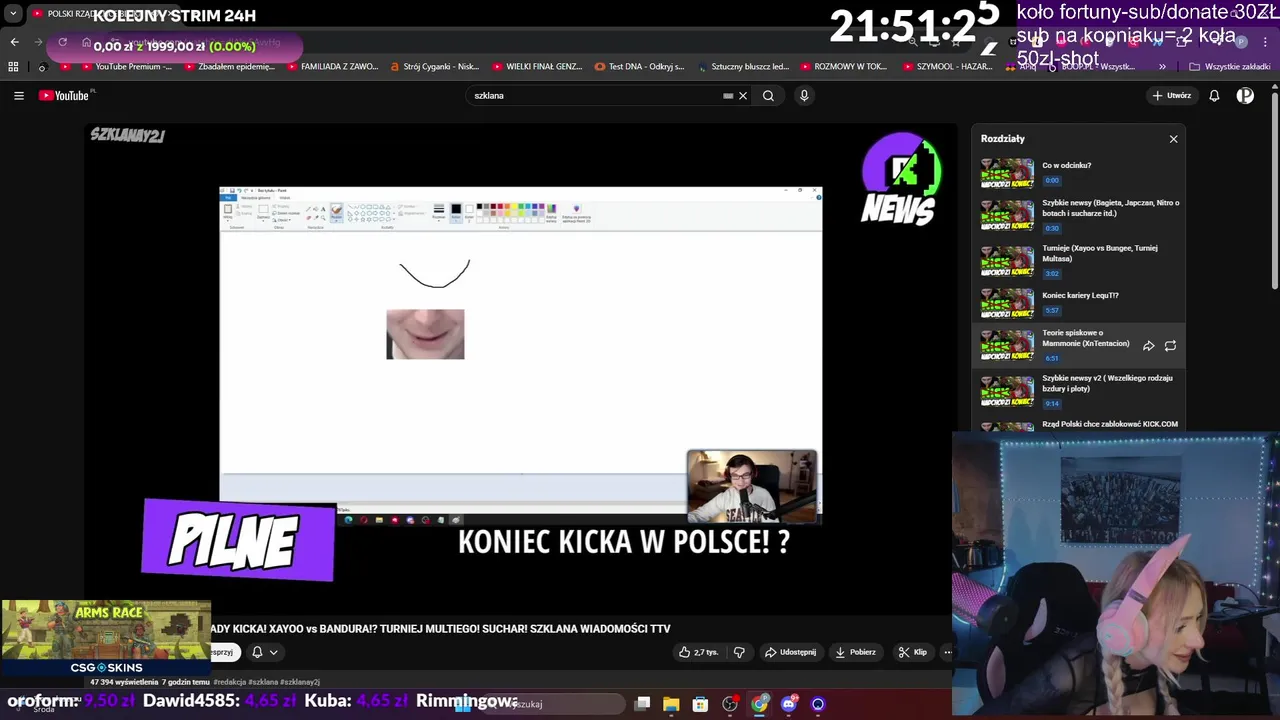Jump to chapter 'Turnieje (Xayoo vs Bungee...'
Image resolution: width=1280 pixels, height=720 pixels.
tap(1099, 253)
